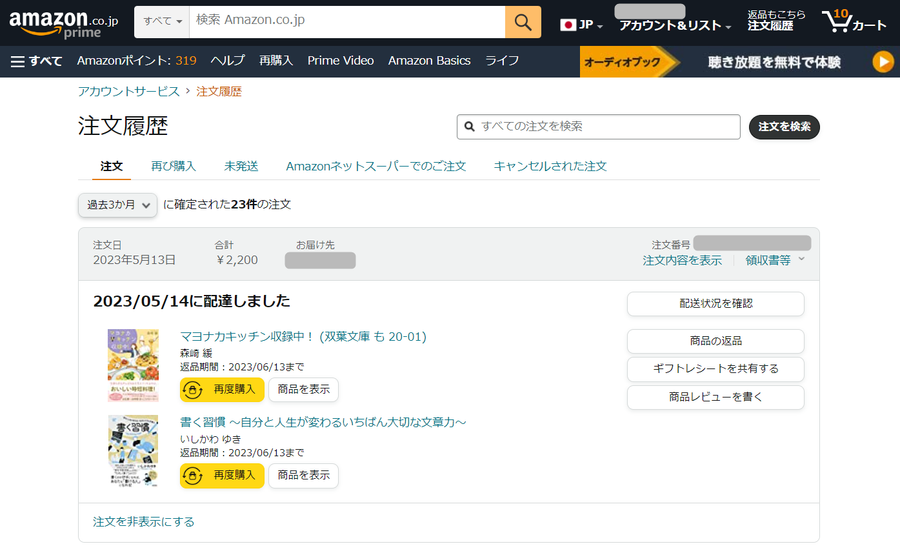This screenshot has width=900, height=546.
Task: Click 注文内容を表示 link
Action: pos(682,261)
